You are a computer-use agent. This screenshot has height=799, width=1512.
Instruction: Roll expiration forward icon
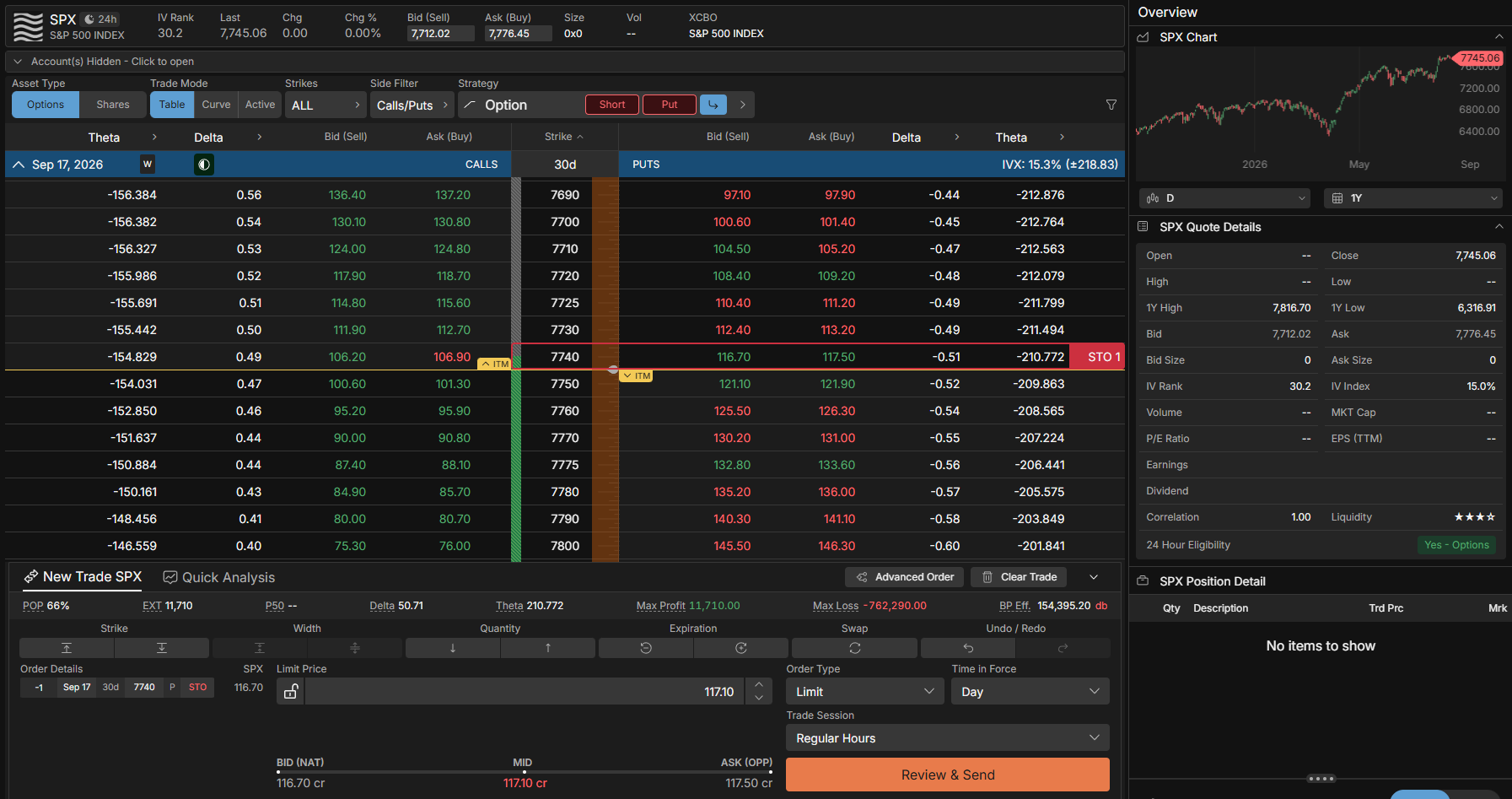(x=741, y=648)
